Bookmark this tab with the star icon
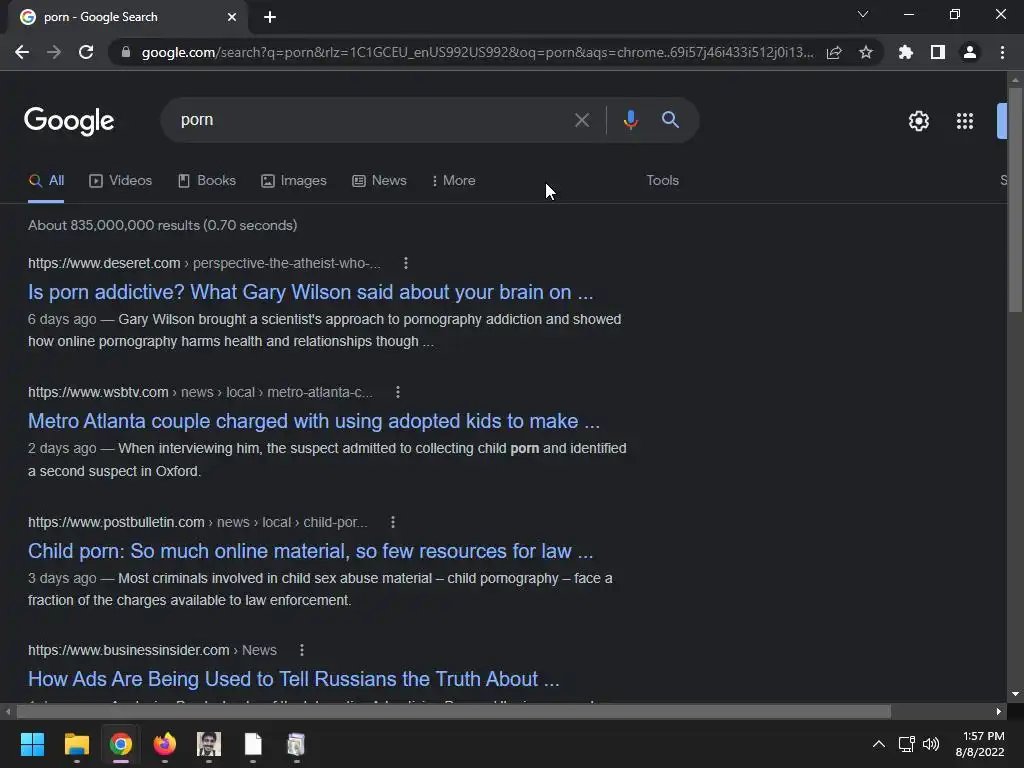The image size is (1024, 768). pyautogui.click(x=866, y=52)
